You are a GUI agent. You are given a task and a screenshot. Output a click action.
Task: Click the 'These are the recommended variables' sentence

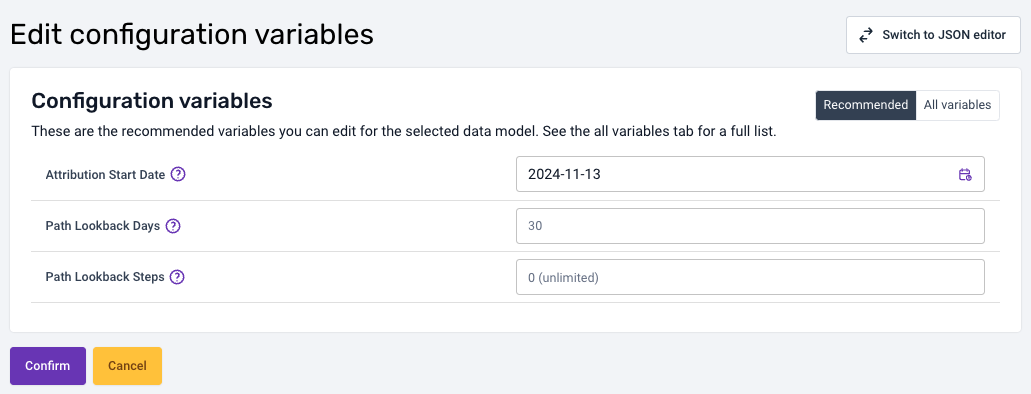pos(285,132)
